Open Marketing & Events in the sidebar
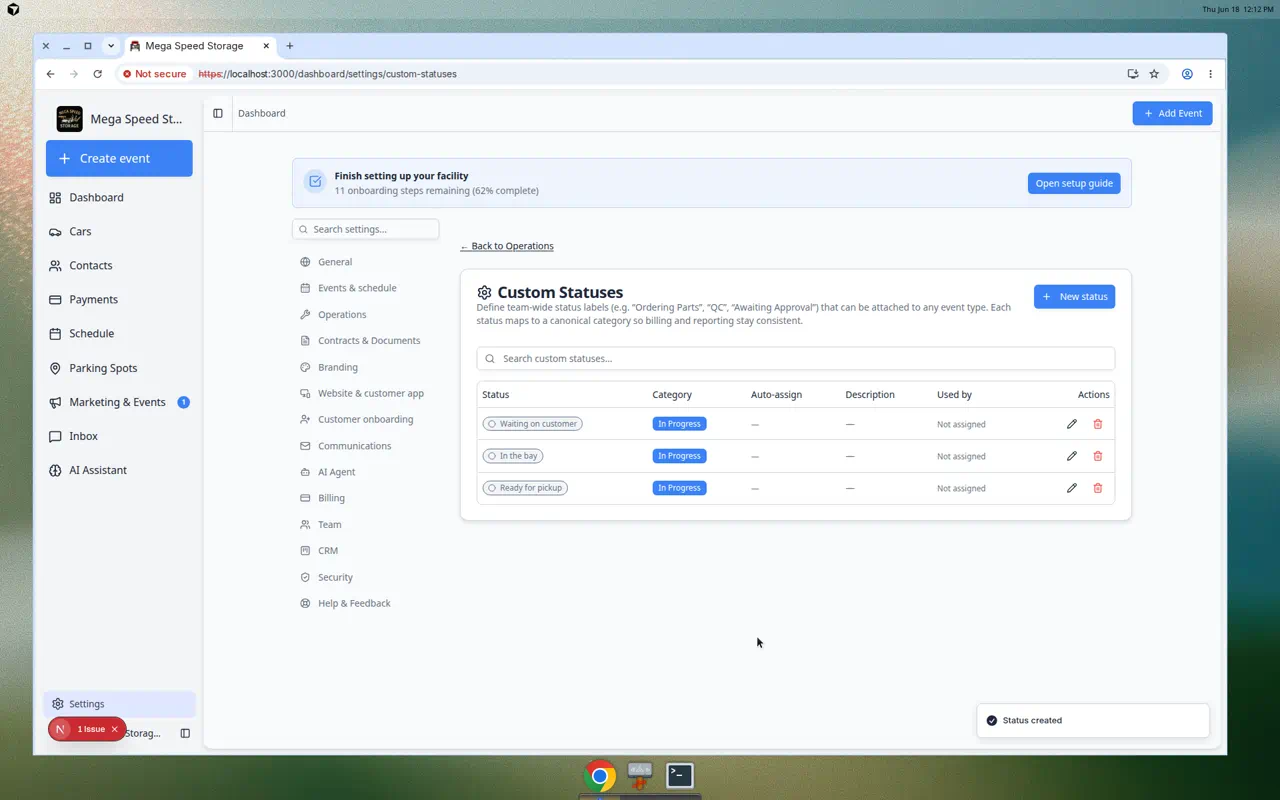Viewport: 1280px width, 800px height. coord(119,402)
